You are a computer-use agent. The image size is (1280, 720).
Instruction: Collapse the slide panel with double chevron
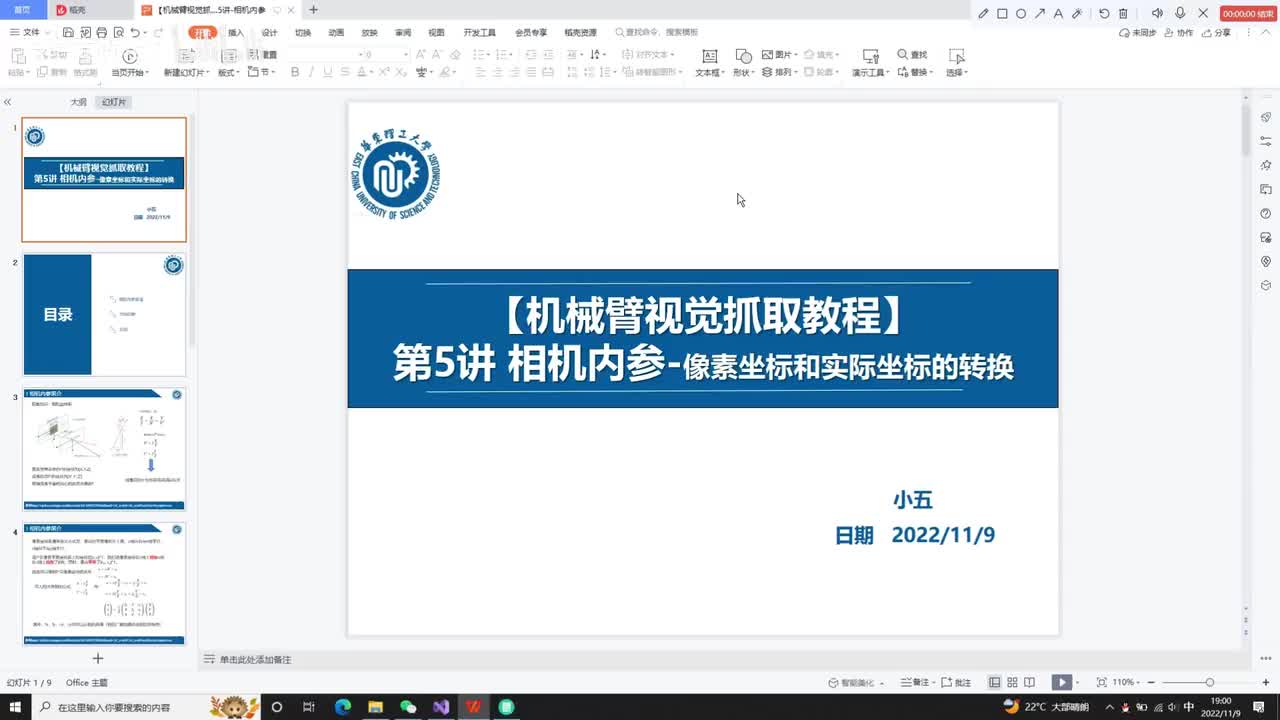coord(7,102)
